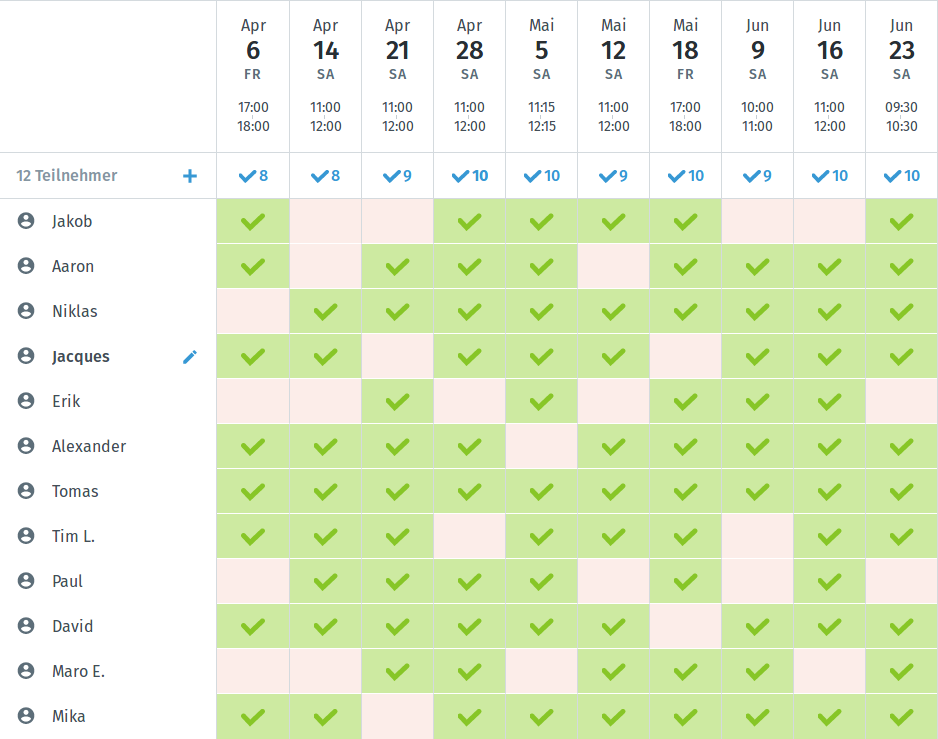Click the avatar icon next to Erik
The width and height of the screenshot is (938, 739).
point(26,401)
